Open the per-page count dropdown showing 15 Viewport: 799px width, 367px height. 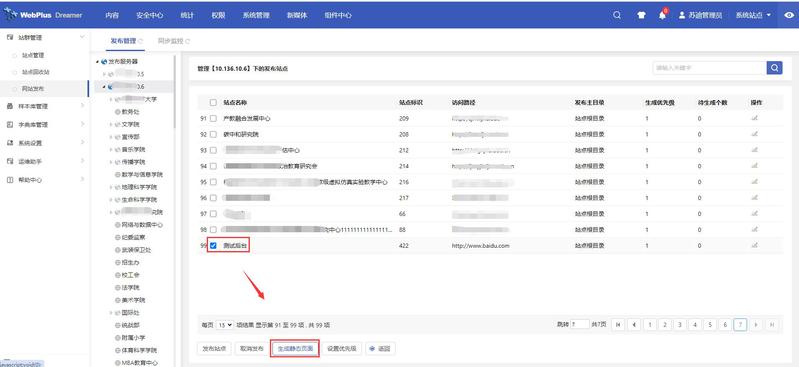[x=225, y=325]
